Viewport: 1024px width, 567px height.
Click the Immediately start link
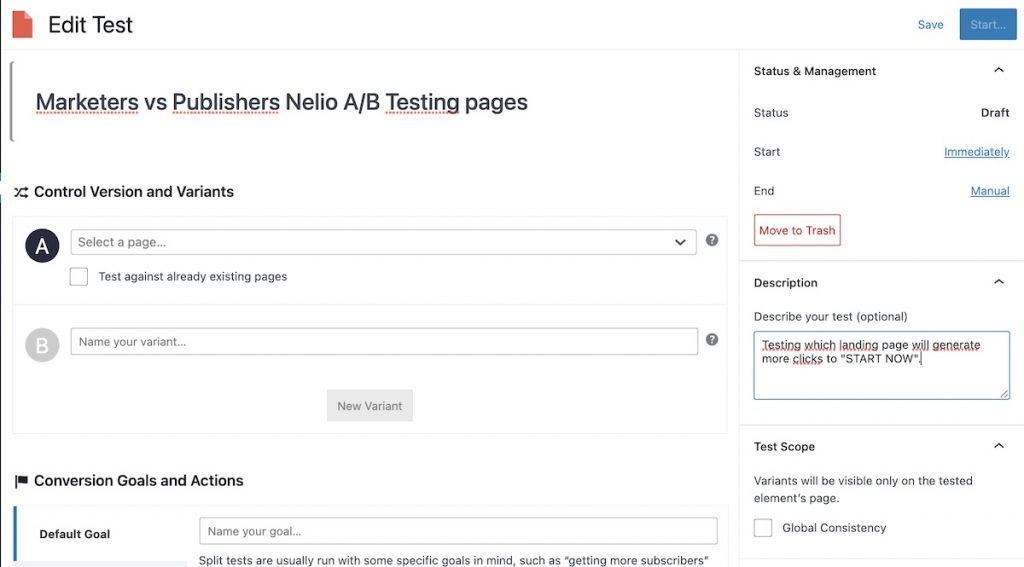pyautogui.click(x=976, y=152)
